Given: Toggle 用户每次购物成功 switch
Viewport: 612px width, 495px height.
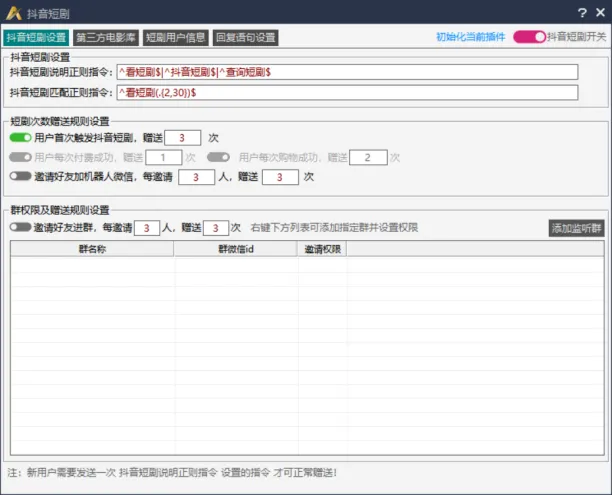Looking at the screenshot, I should pyautogui.click(x=218, y=157).
